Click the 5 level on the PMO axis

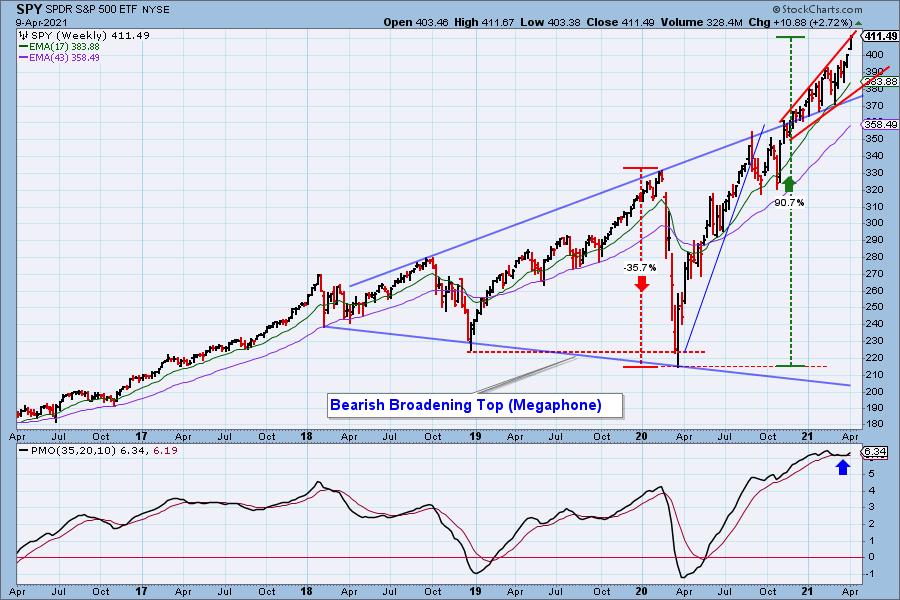coord(871,473)
